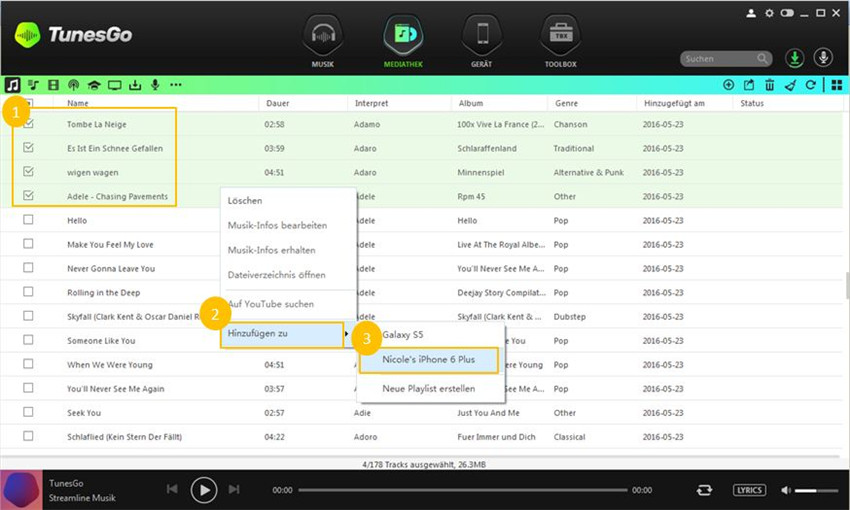Open the playlist list filter icon
The width and height of the screenshot is (850, 510).
[x=34, y=85]
